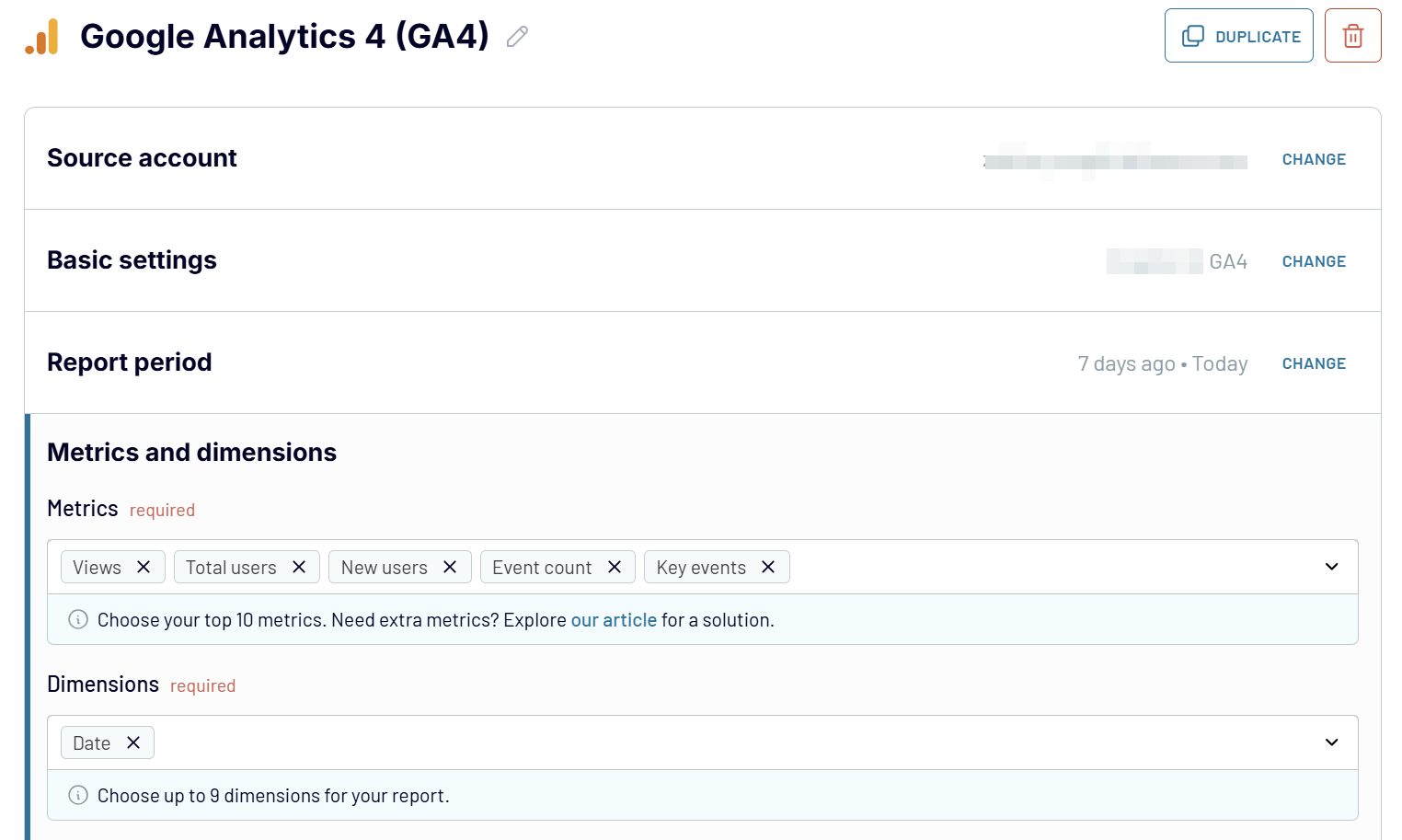Viewport: 1402px width, 840px height.
Task: Open the 'our article' link
Action: (x=614, y=620)
